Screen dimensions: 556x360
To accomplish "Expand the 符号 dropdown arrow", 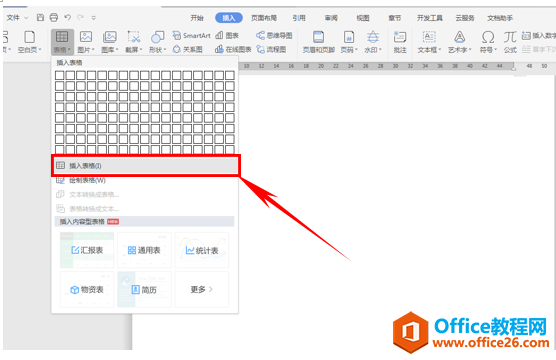I will pos(496,50).
